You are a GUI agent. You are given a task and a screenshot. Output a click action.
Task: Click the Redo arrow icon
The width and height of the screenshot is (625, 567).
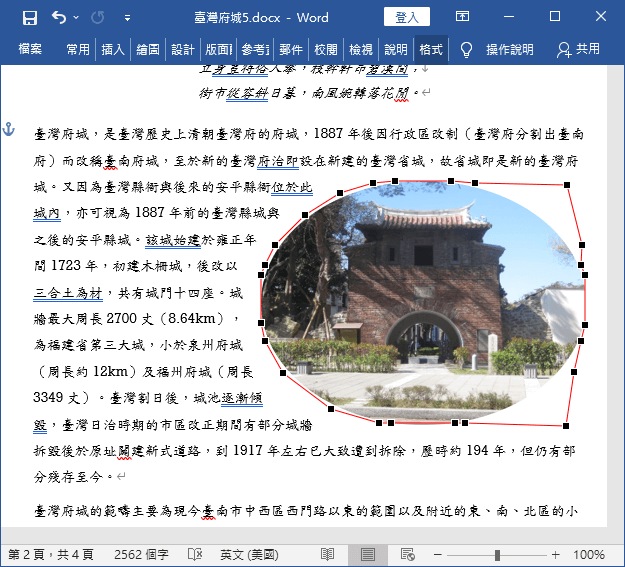click(98, 18)
